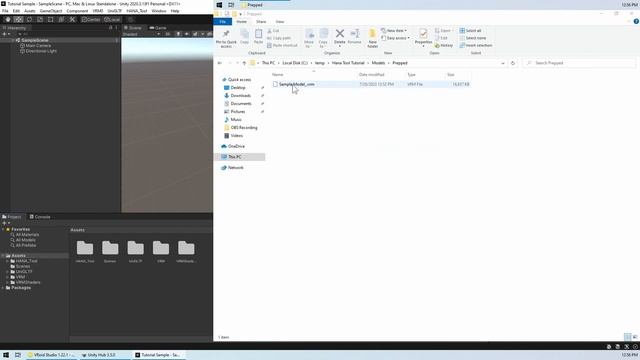This screenshot has height=360, width=640.
Task: Click Invert selection in Explorer ribbon
Action: [x=476, y=45]
